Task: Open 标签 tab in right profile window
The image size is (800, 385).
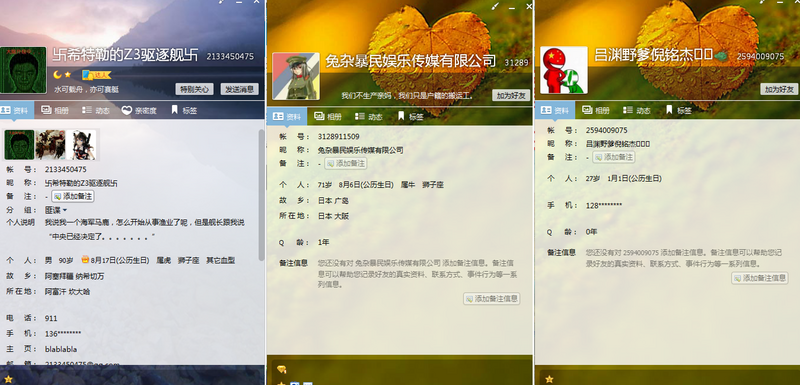Action: coord(679,110)
